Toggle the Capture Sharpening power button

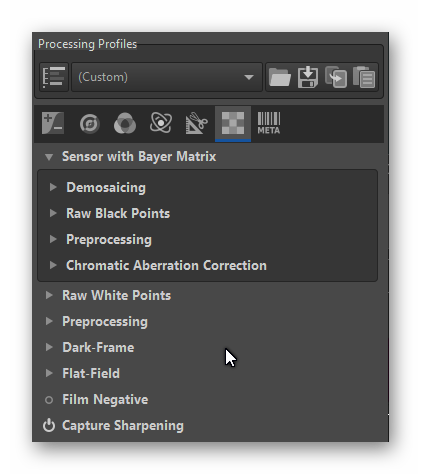(49, 426)
